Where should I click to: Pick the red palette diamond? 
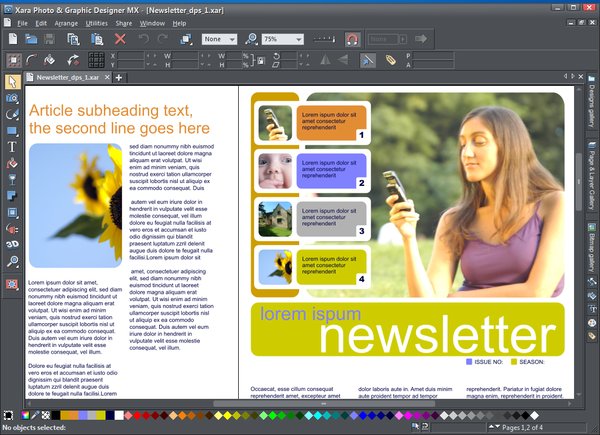(137, 415)
